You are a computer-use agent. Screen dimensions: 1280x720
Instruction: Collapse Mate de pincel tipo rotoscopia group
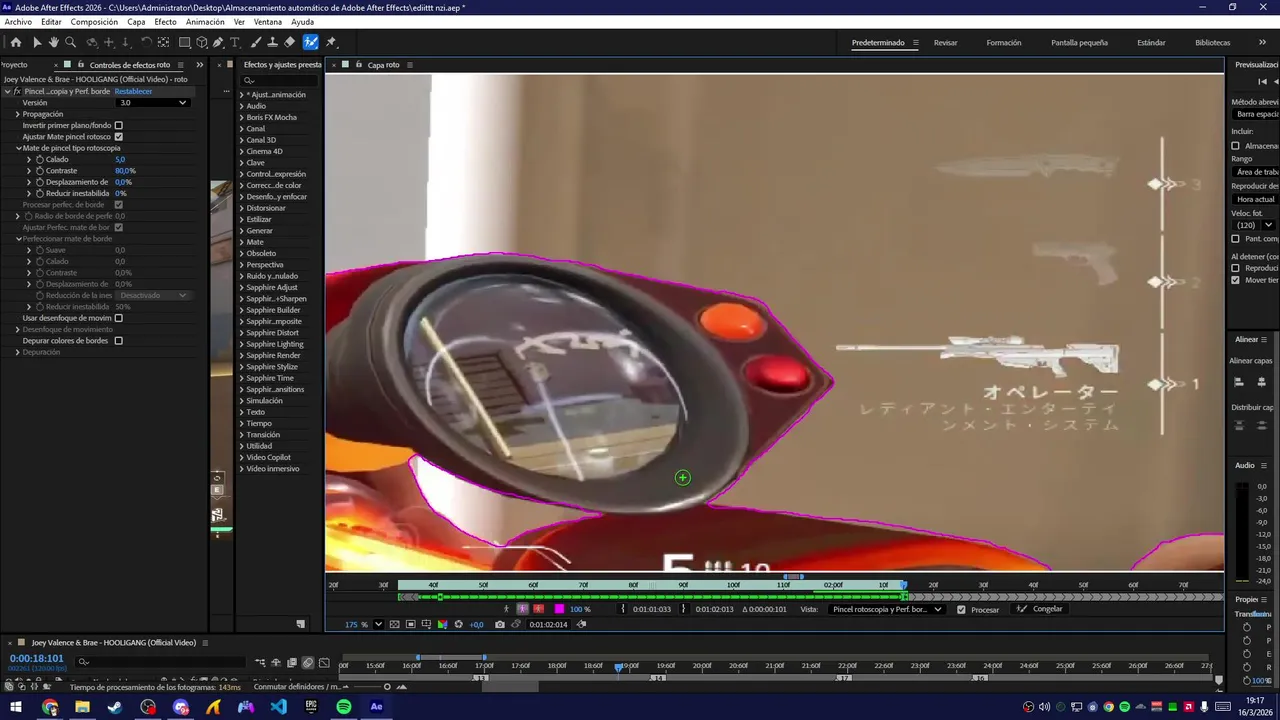pyautogui.click(x=18, y=148)
